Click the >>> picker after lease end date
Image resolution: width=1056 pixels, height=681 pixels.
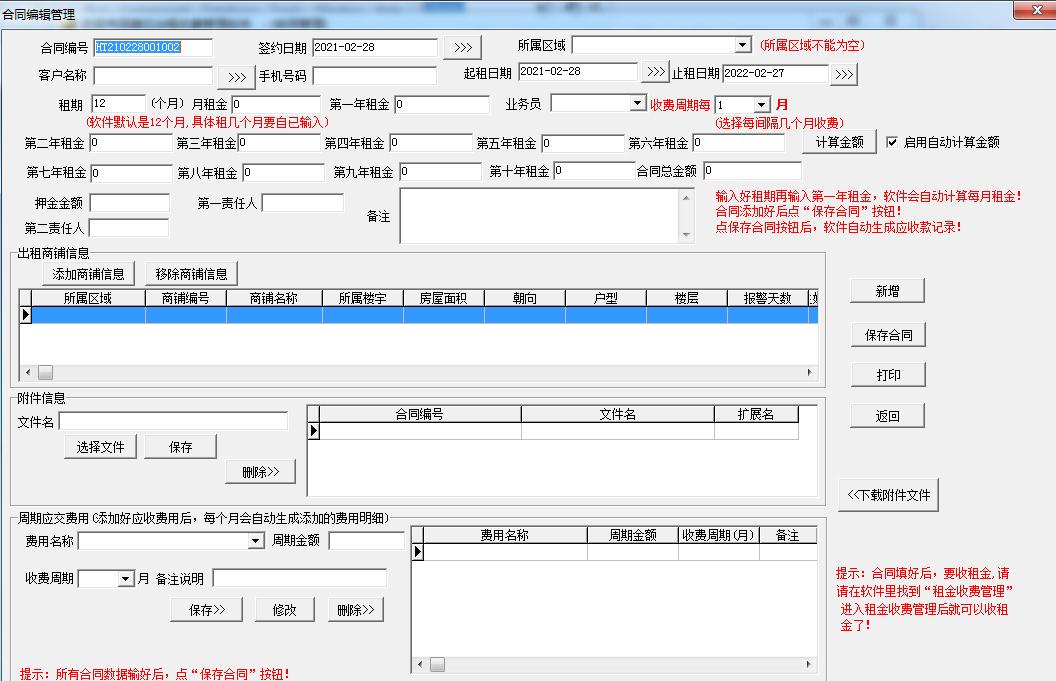pos(843,75)
